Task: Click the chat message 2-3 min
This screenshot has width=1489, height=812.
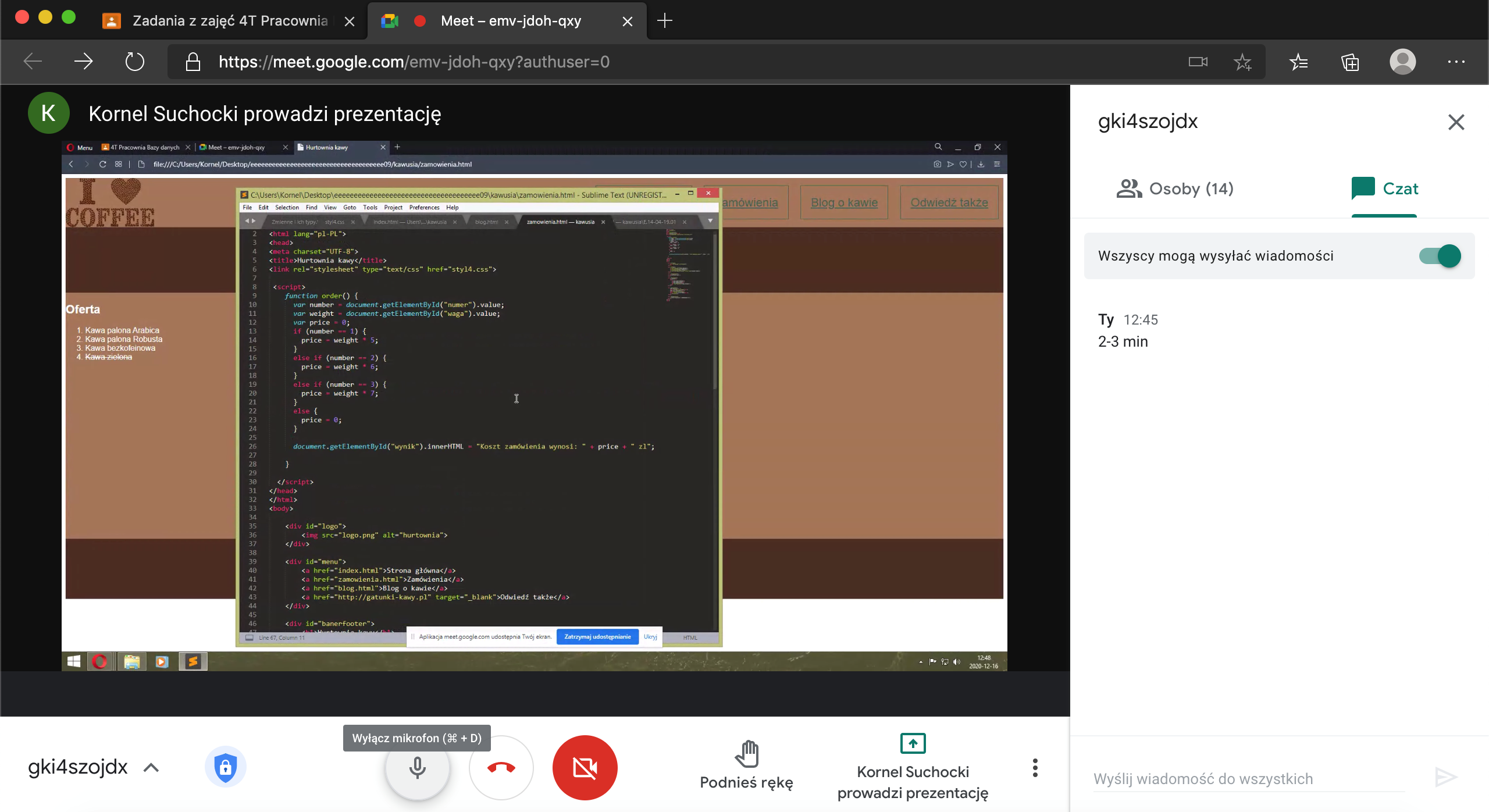Action: pyautogui.click(x=1123, y=341)
